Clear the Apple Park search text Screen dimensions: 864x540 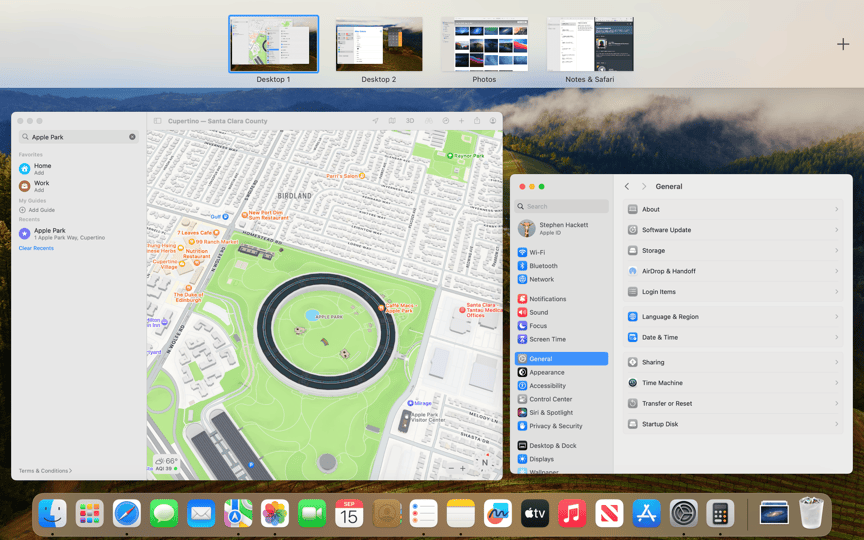coord(132,137)
